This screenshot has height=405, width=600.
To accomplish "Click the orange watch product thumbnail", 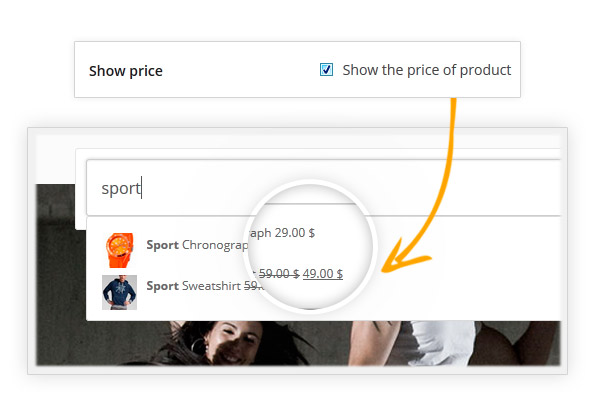I will click(x=119, y=245).
